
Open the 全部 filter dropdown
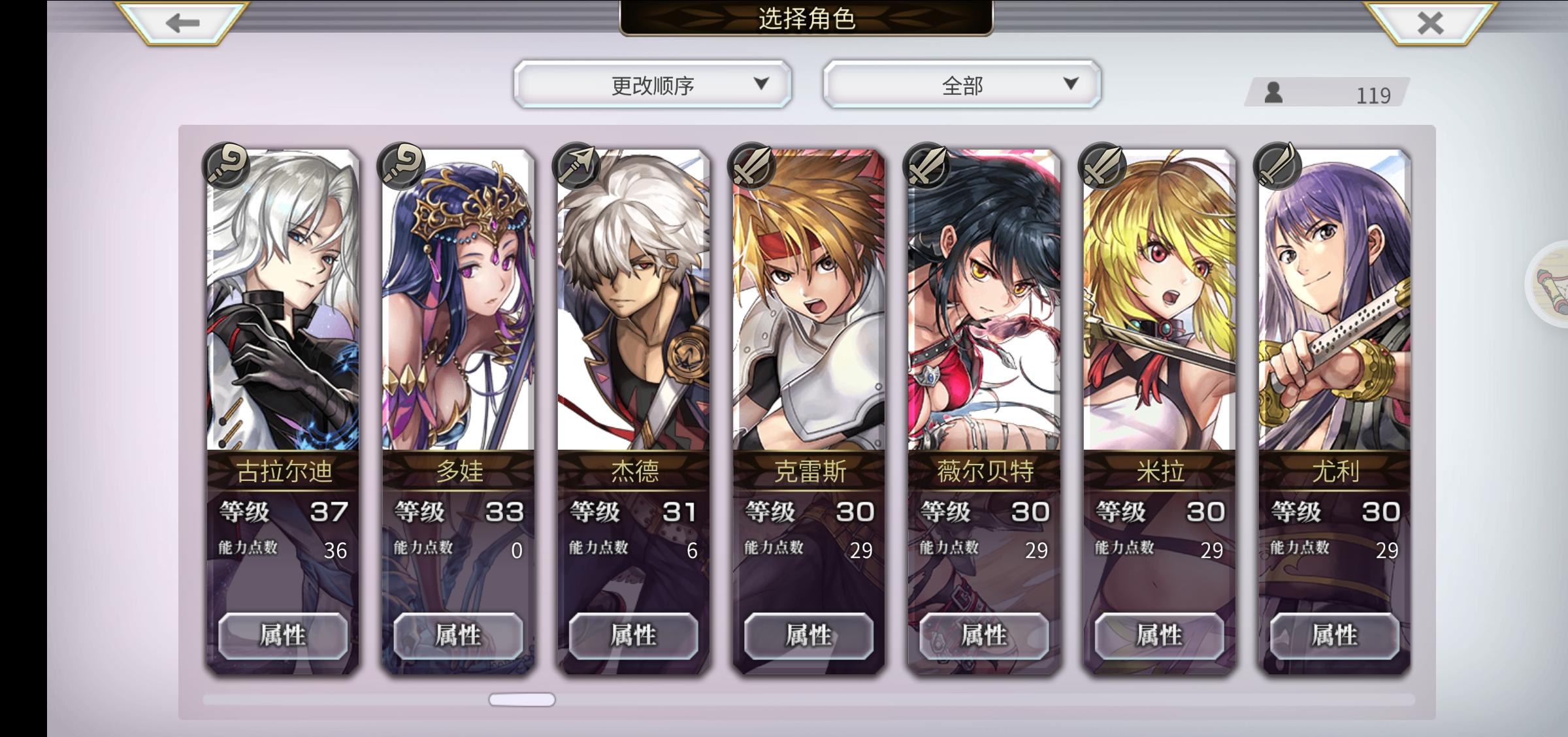coord(962,84)
